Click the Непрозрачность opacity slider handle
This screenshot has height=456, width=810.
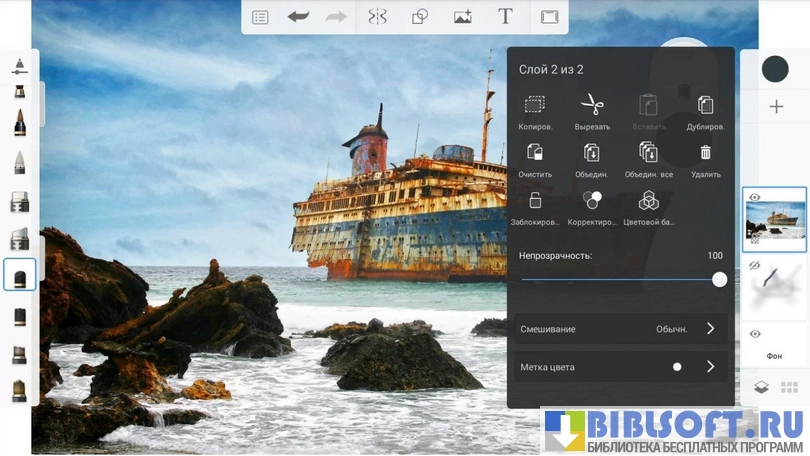click(x=719, y=280)
